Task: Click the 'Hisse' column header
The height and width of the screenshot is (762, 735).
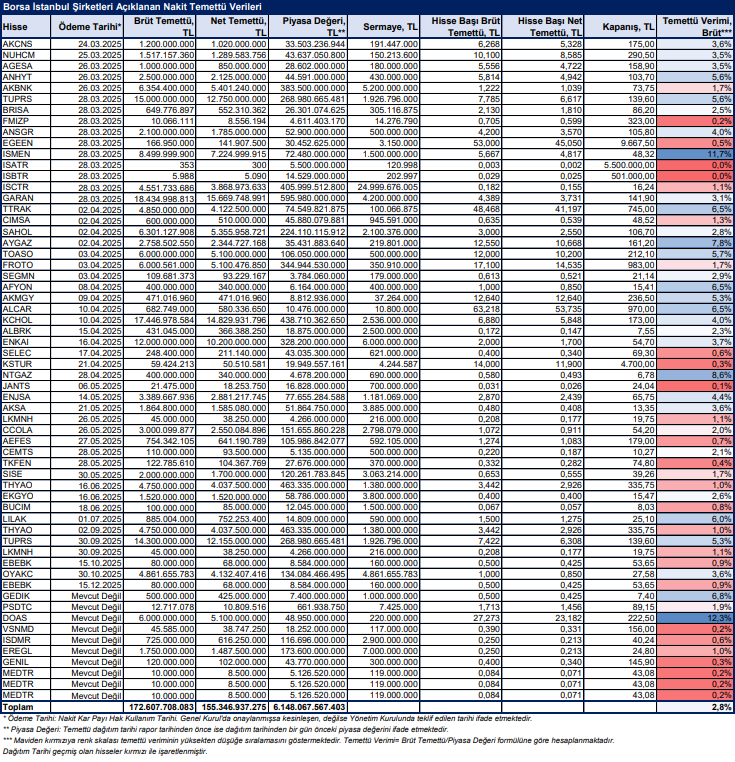Action: click(x=26, y=26)
